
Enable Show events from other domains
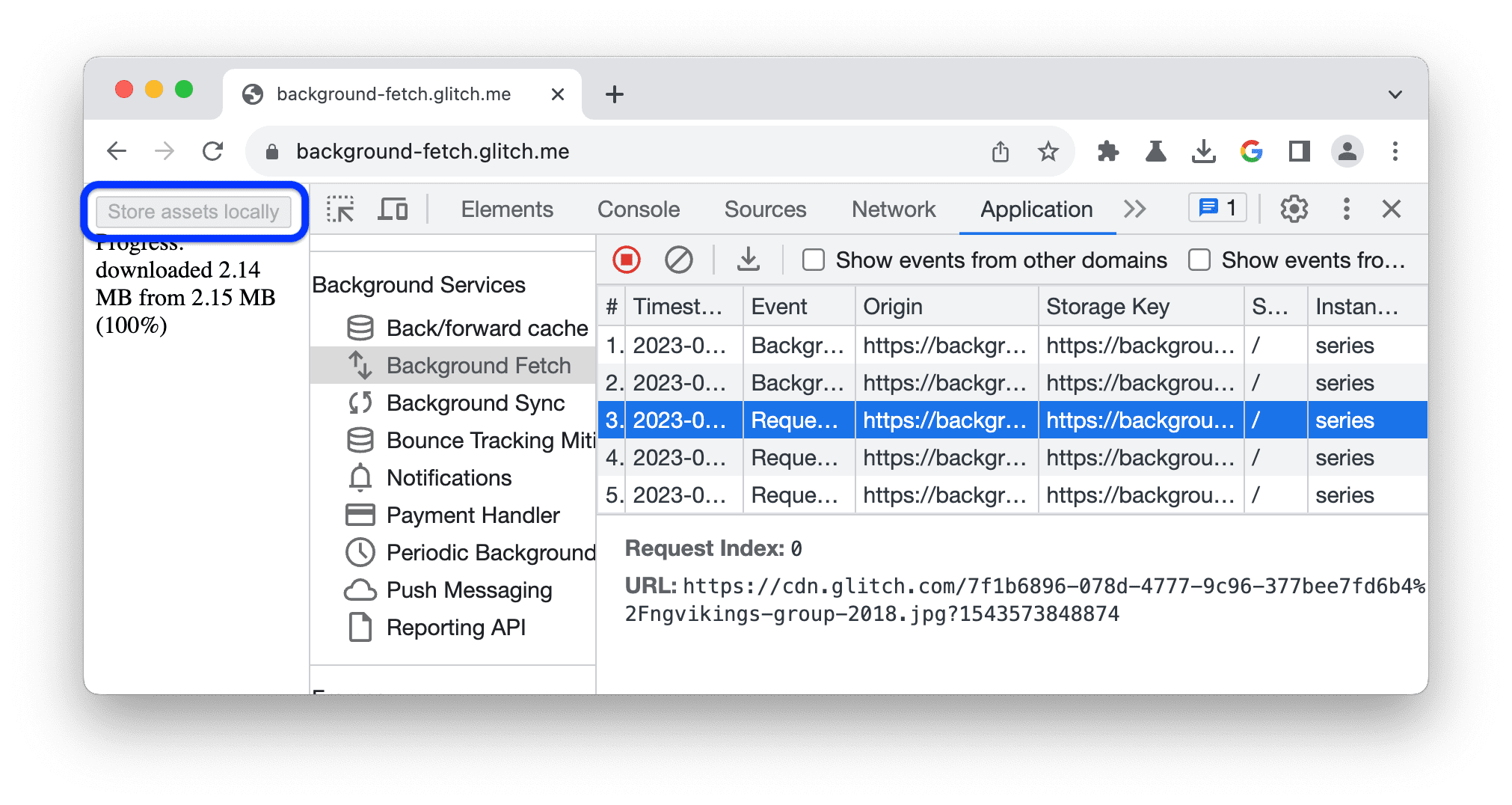coord(813,260)
